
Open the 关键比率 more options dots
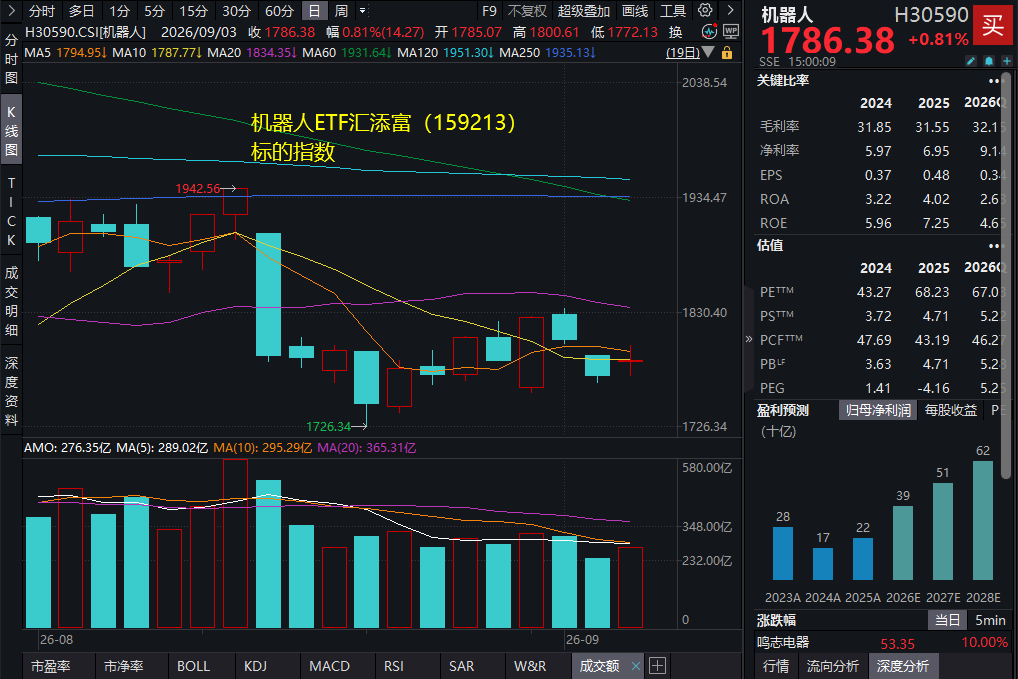pos(994,81)
